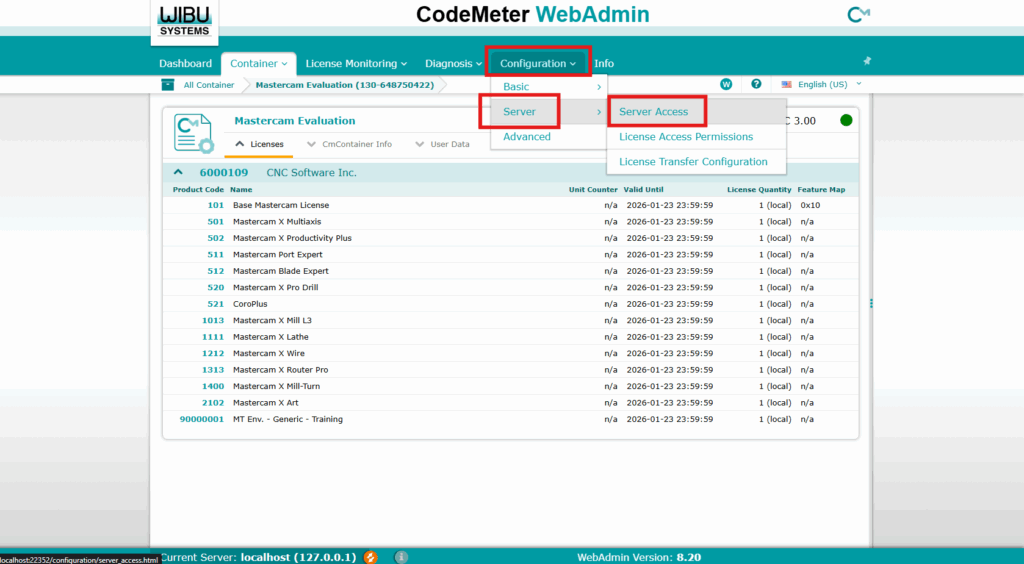1024x564 pixels.
Task: Choose License Access Permissions menu entry
Action: [685, 137]
